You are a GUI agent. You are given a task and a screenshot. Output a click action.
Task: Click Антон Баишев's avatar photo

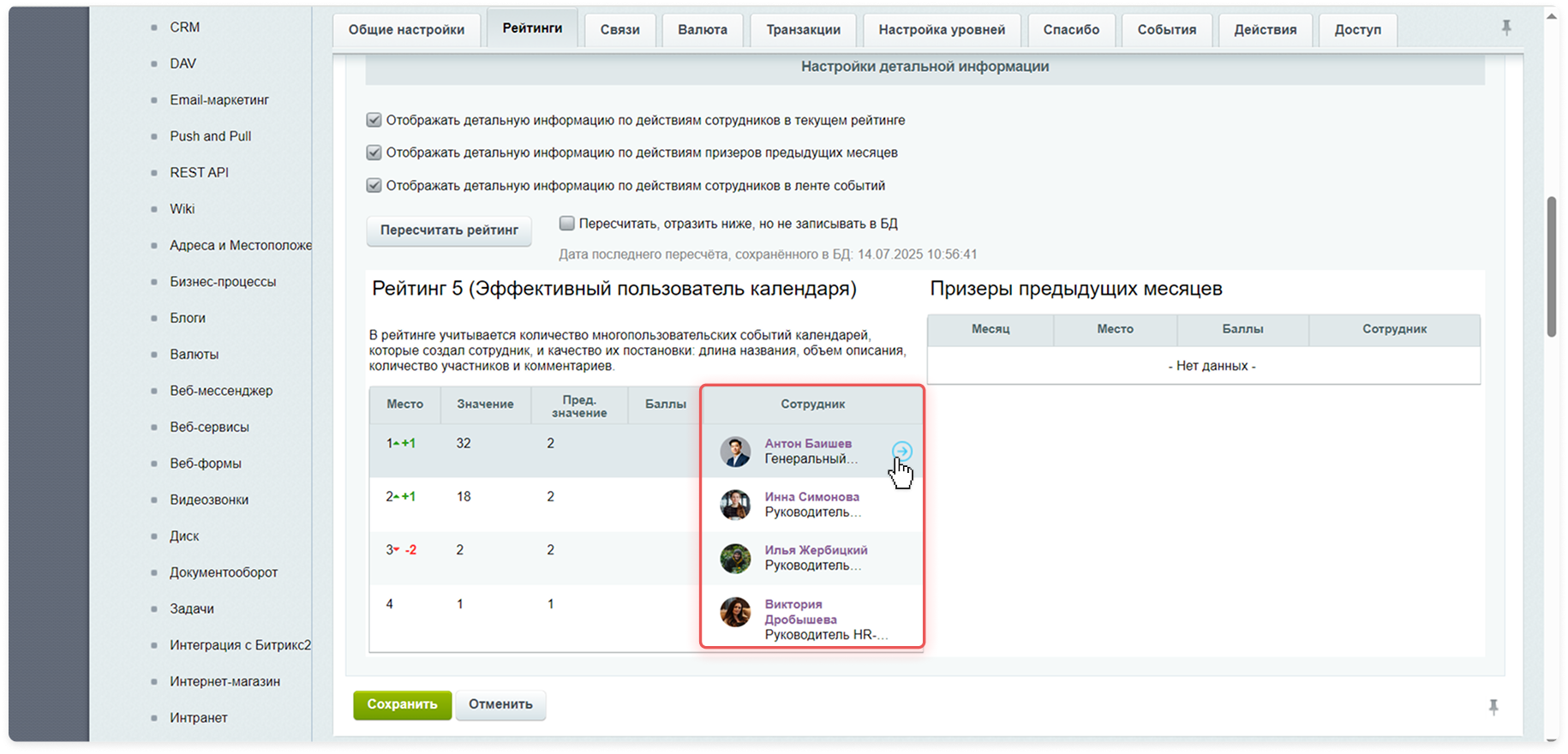point(735,452)
